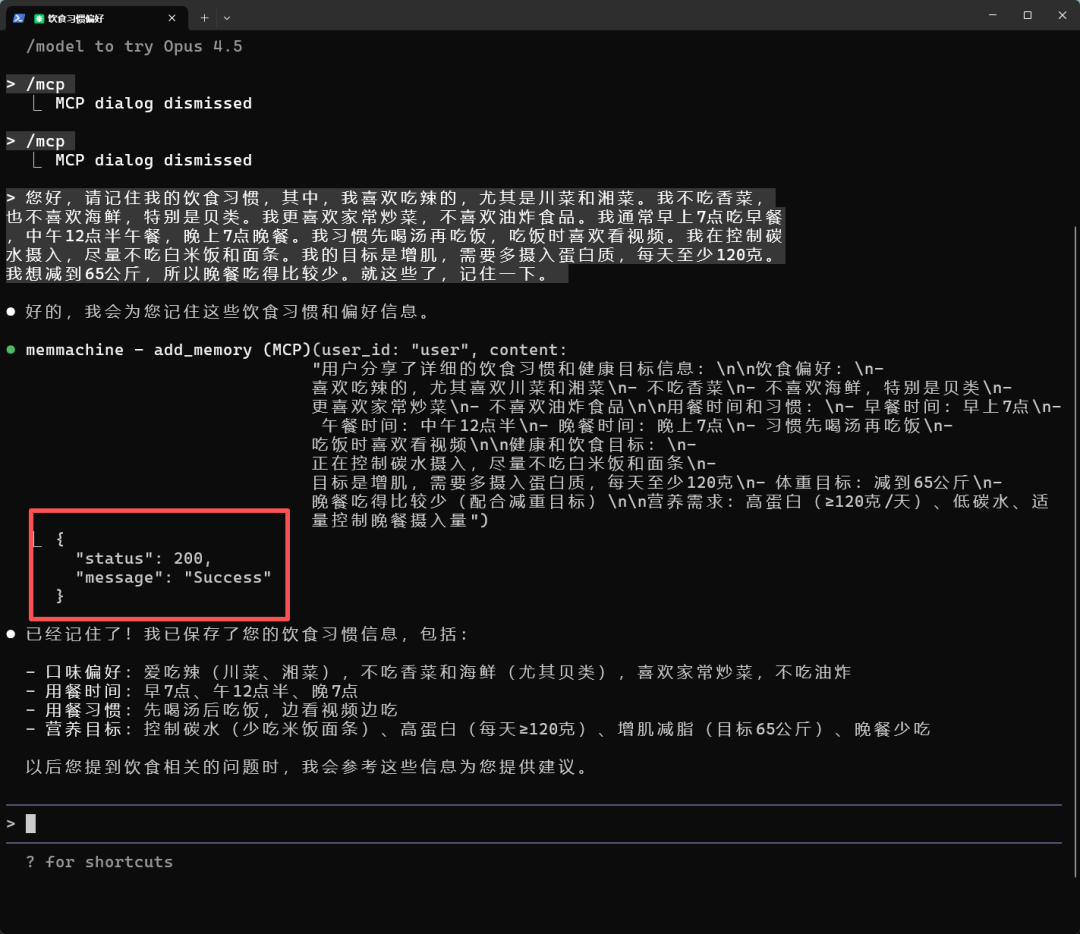Click the green bullet before memmachine
The width and height of the screenshot is (1080, 934).
pyautogui.click(x=11, y=350)
